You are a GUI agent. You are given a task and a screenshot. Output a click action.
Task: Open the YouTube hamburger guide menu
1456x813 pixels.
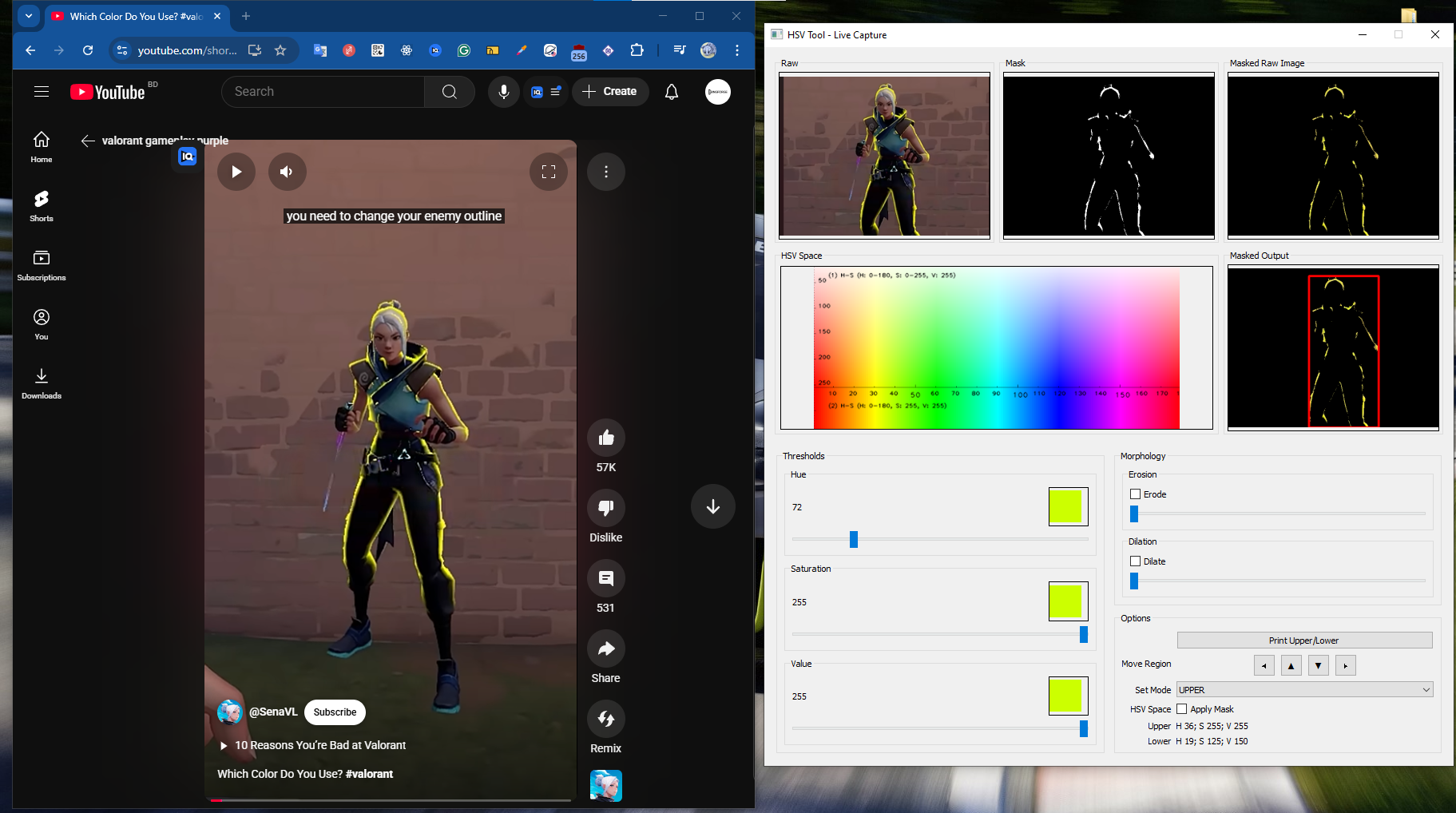(42, 92)
